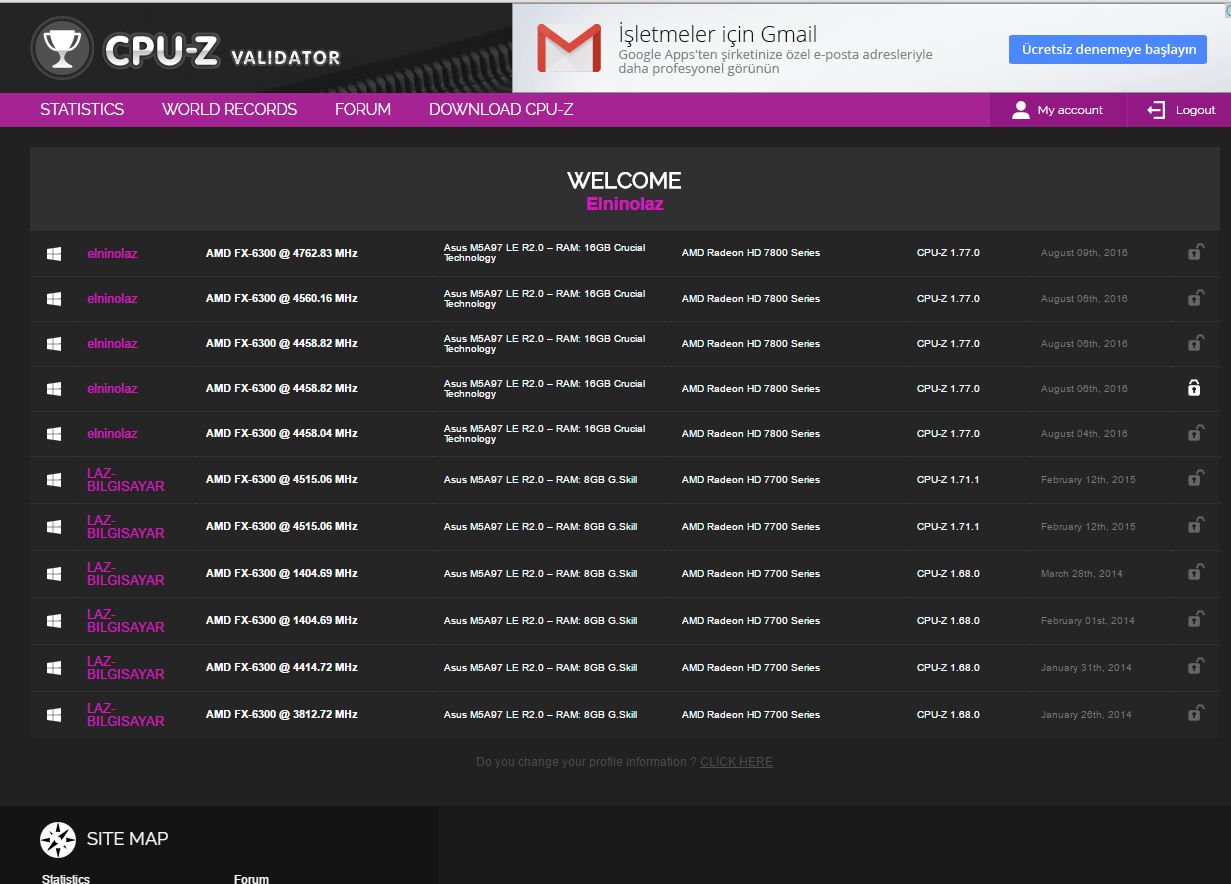Open elninolaz link in 4458.04 MHz row
The height and width of the screenshot is (884, 1231).
click(112, 434)
